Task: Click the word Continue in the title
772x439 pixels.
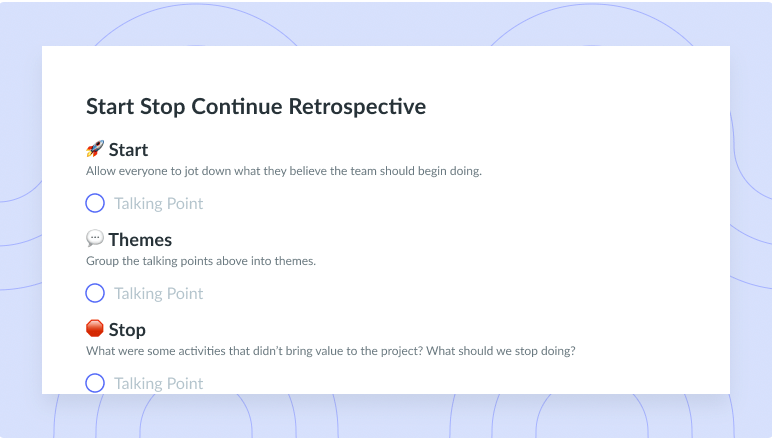Action: (x=237, y=106)
